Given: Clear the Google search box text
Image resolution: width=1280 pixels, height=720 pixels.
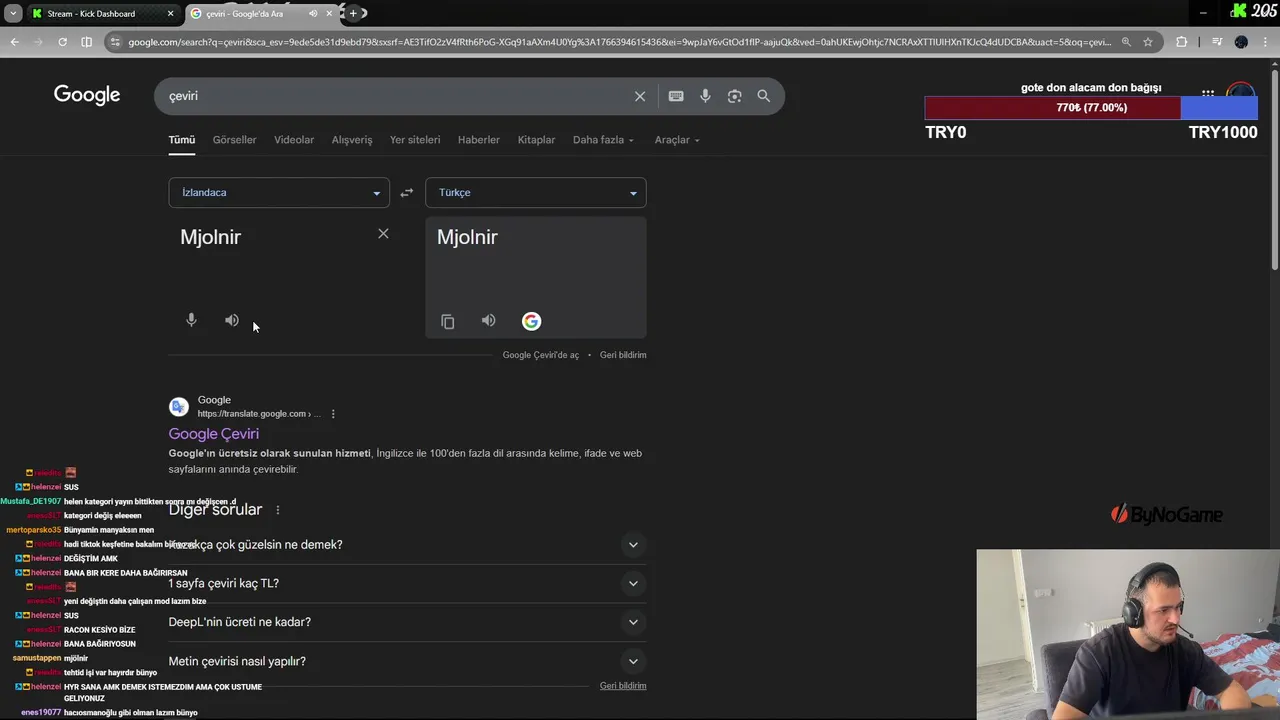Looking at the screenshot, I should 640,96.
